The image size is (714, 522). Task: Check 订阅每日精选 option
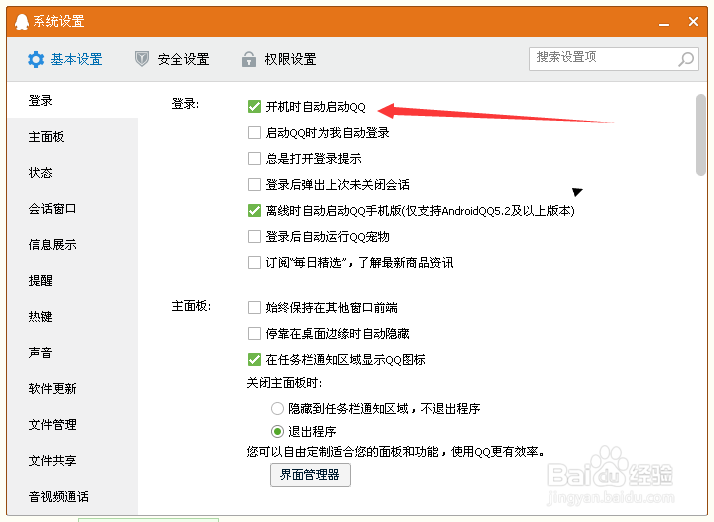[254, 262]
